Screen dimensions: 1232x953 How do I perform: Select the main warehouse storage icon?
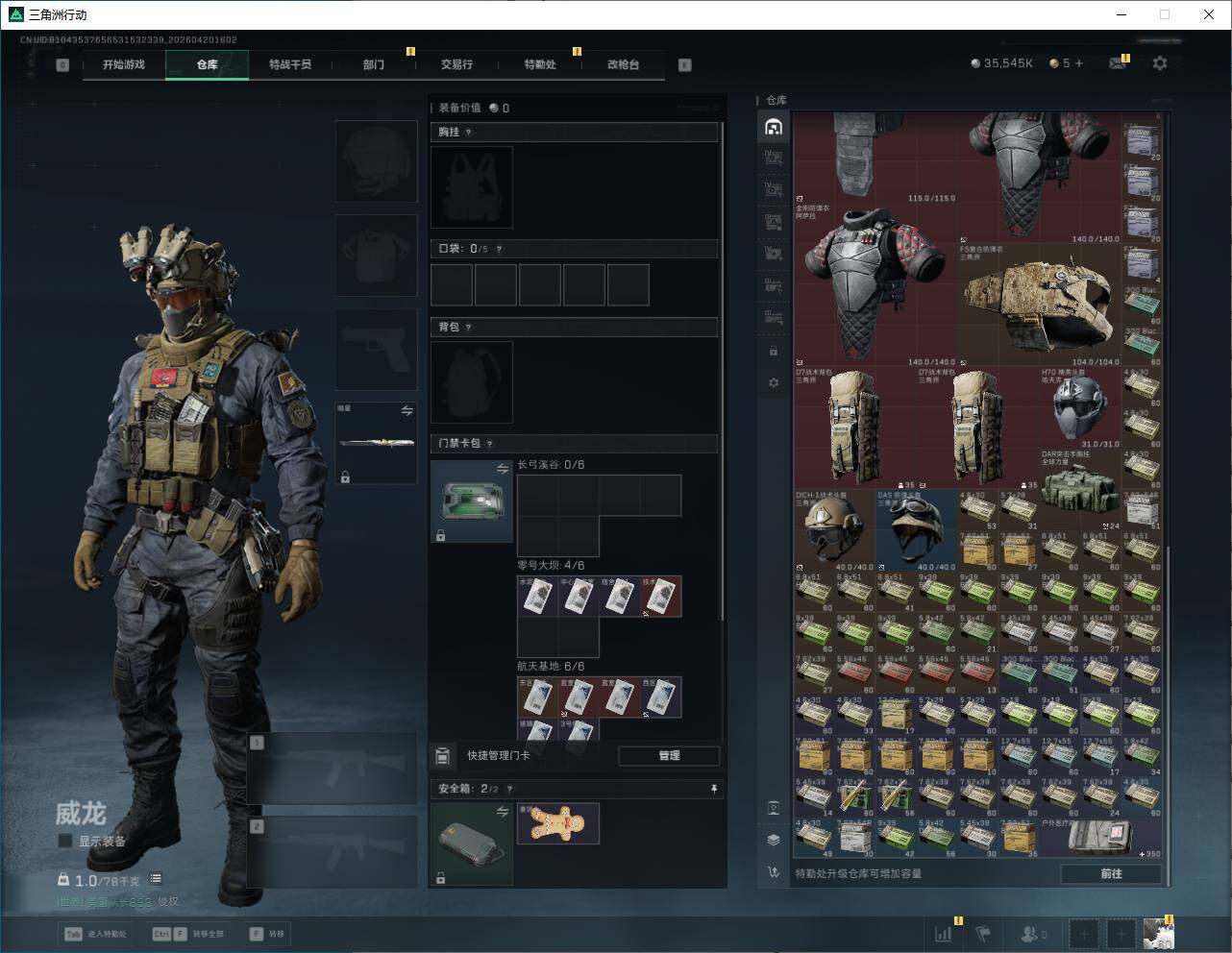774,127
